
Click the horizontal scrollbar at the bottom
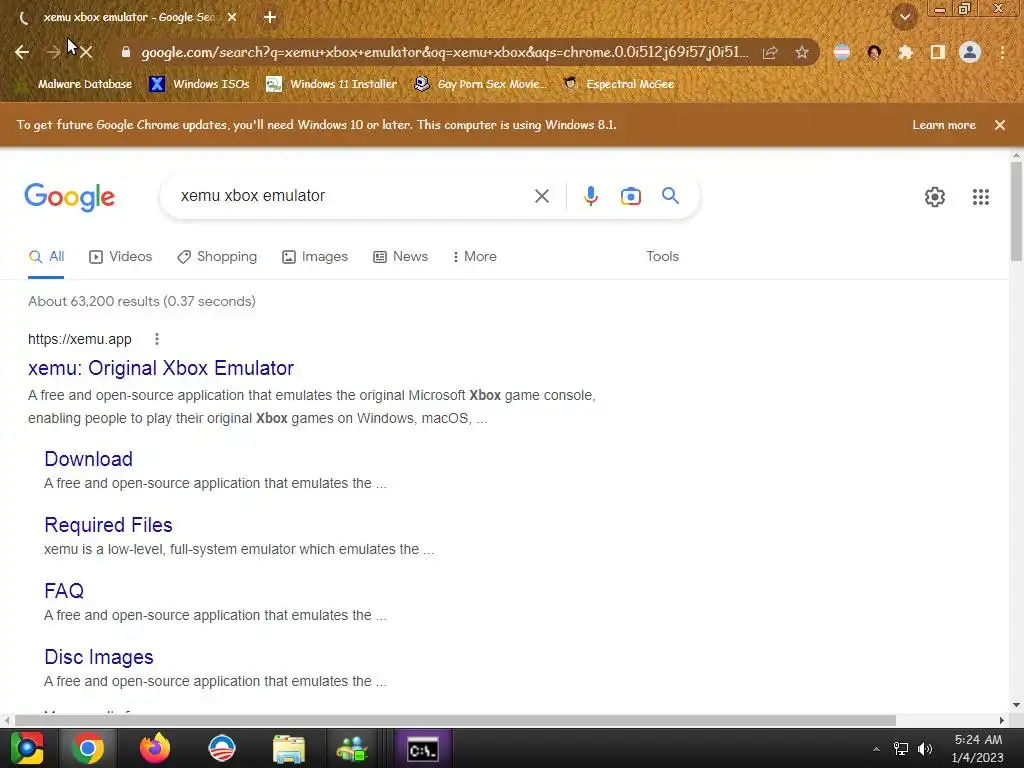tap(455, 720)
